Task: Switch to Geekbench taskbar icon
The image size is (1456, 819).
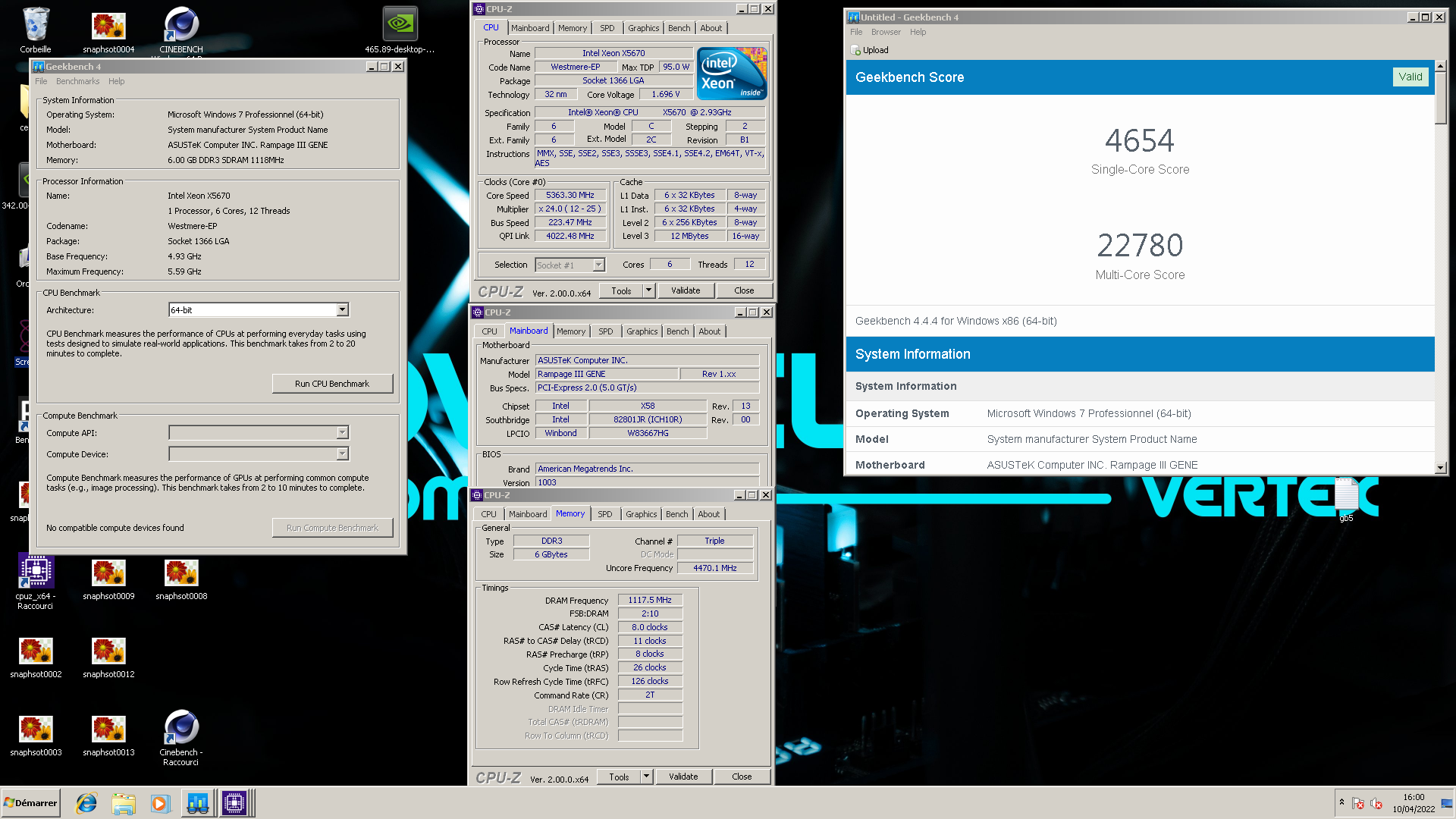Action: pos(197,803)
